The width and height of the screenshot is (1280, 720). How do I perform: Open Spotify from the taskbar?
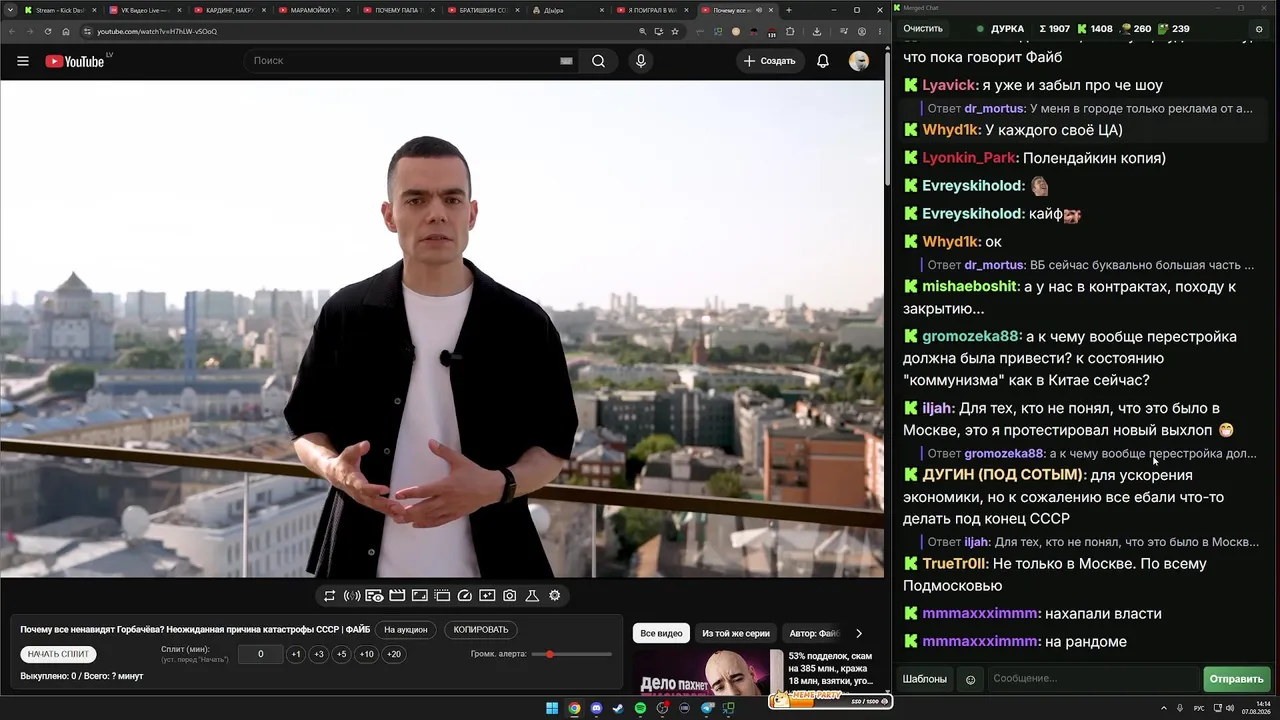point(641,709)
